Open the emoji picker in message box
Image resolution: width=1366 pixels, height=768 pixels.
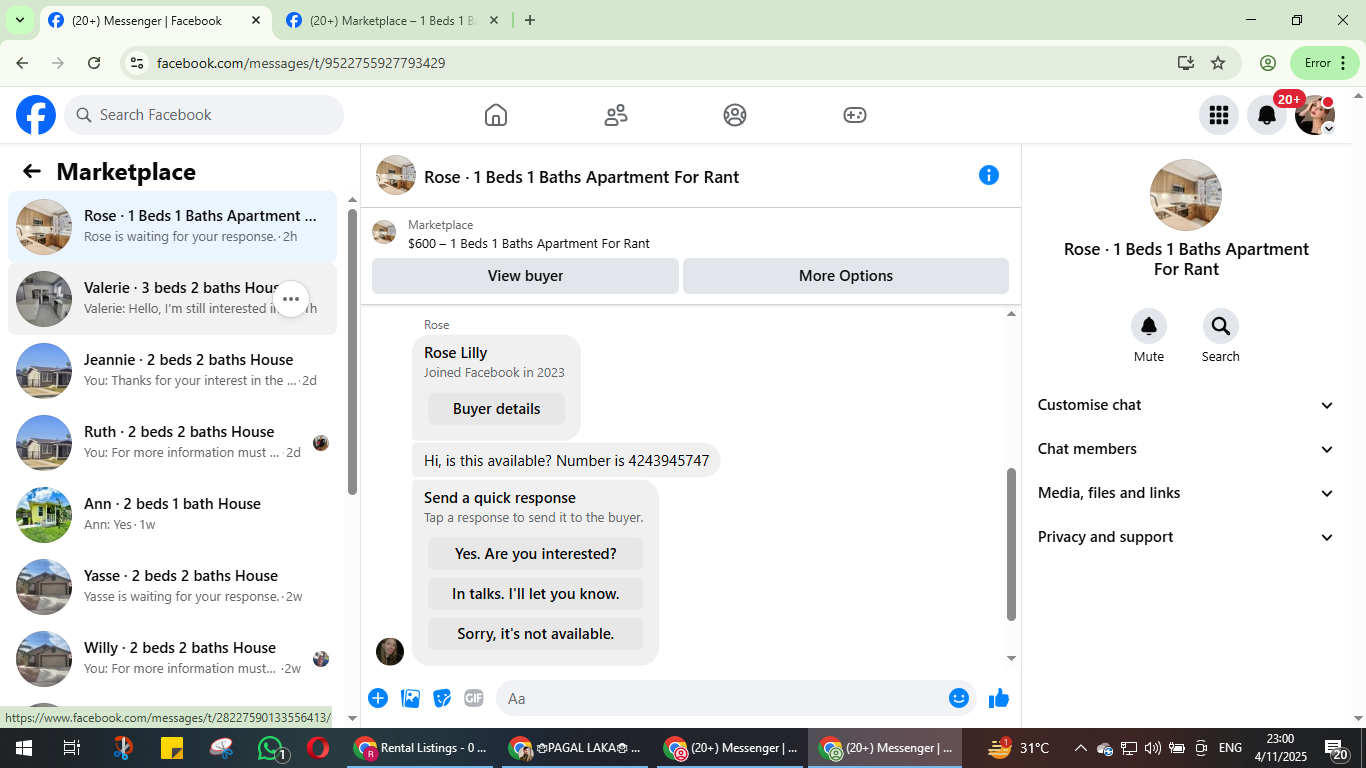[959, 698]
